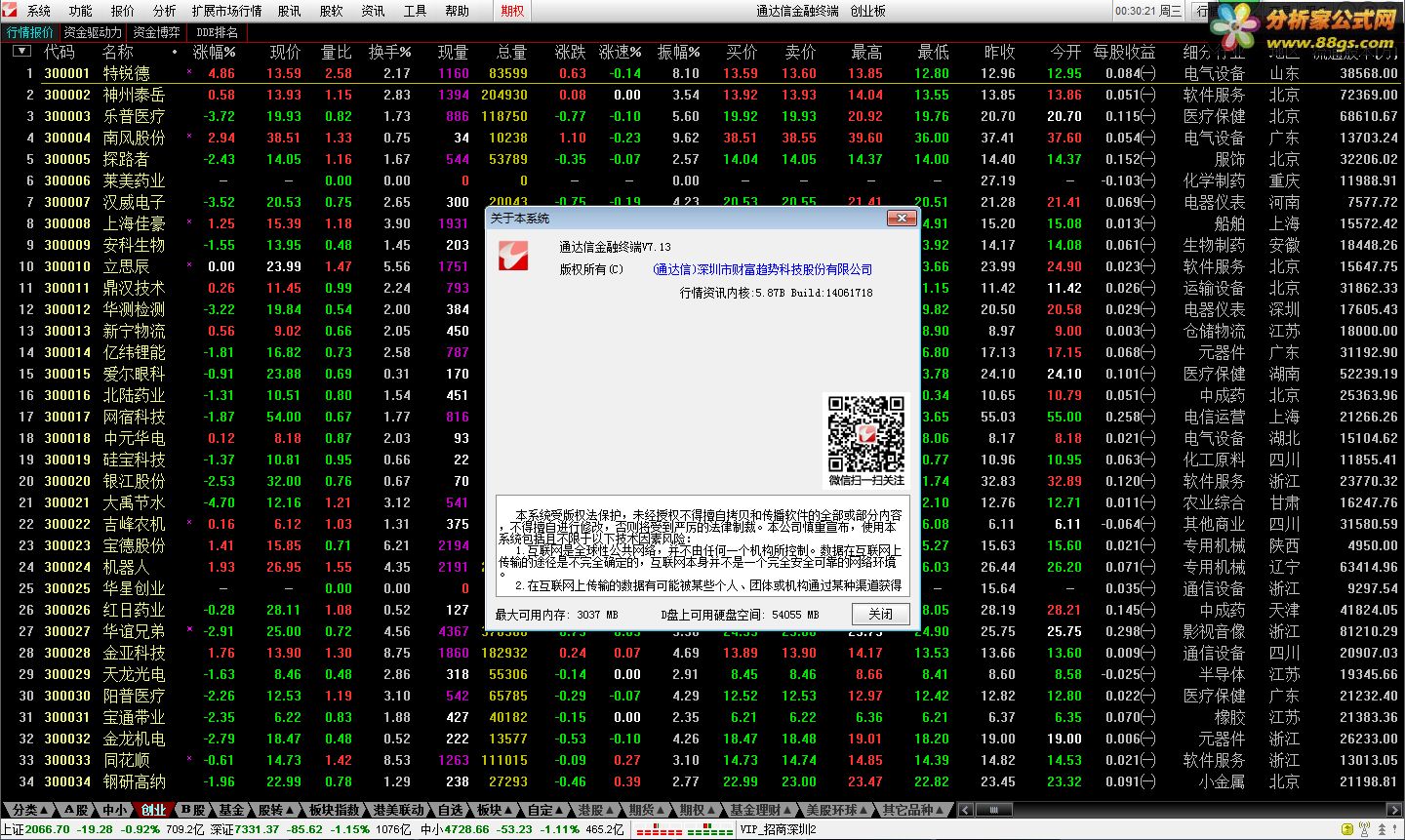
Task: Open the 报价 menu
Action: pyautogui.click(x=123, y=11)
